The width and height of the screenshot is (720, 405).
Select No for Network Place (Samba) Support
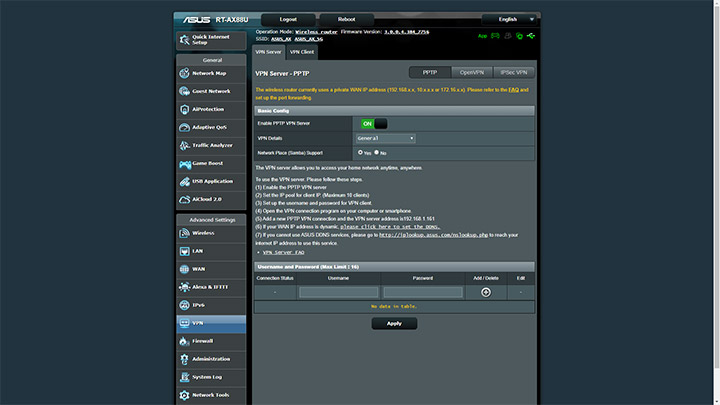[x=377, y=152]
